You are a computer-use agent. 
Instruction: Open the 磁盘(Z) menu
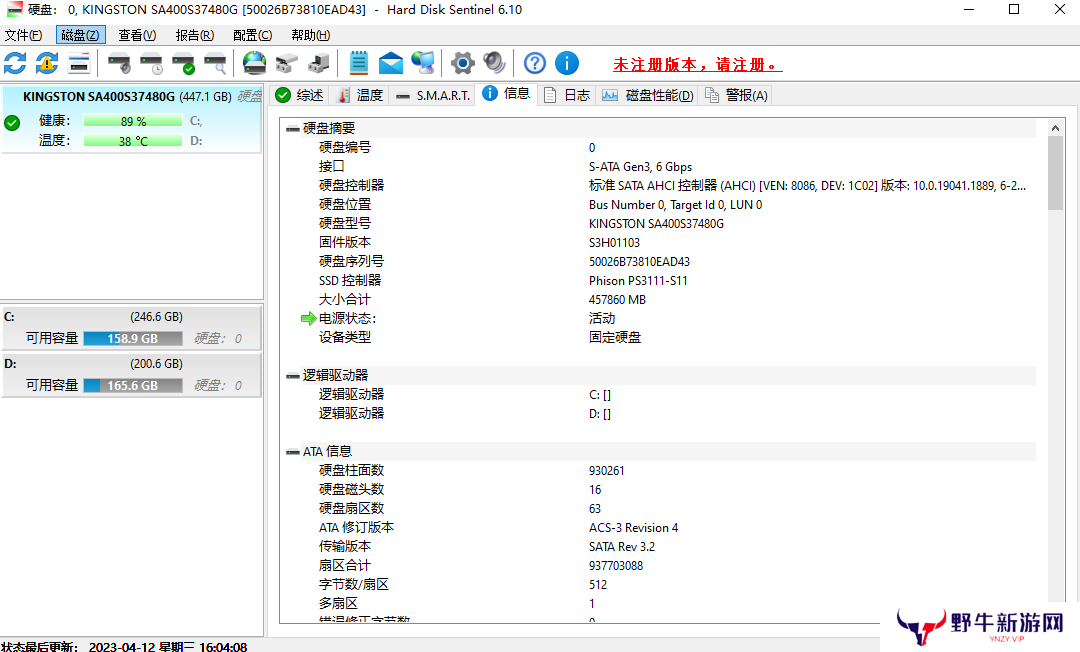coord(81,35)
